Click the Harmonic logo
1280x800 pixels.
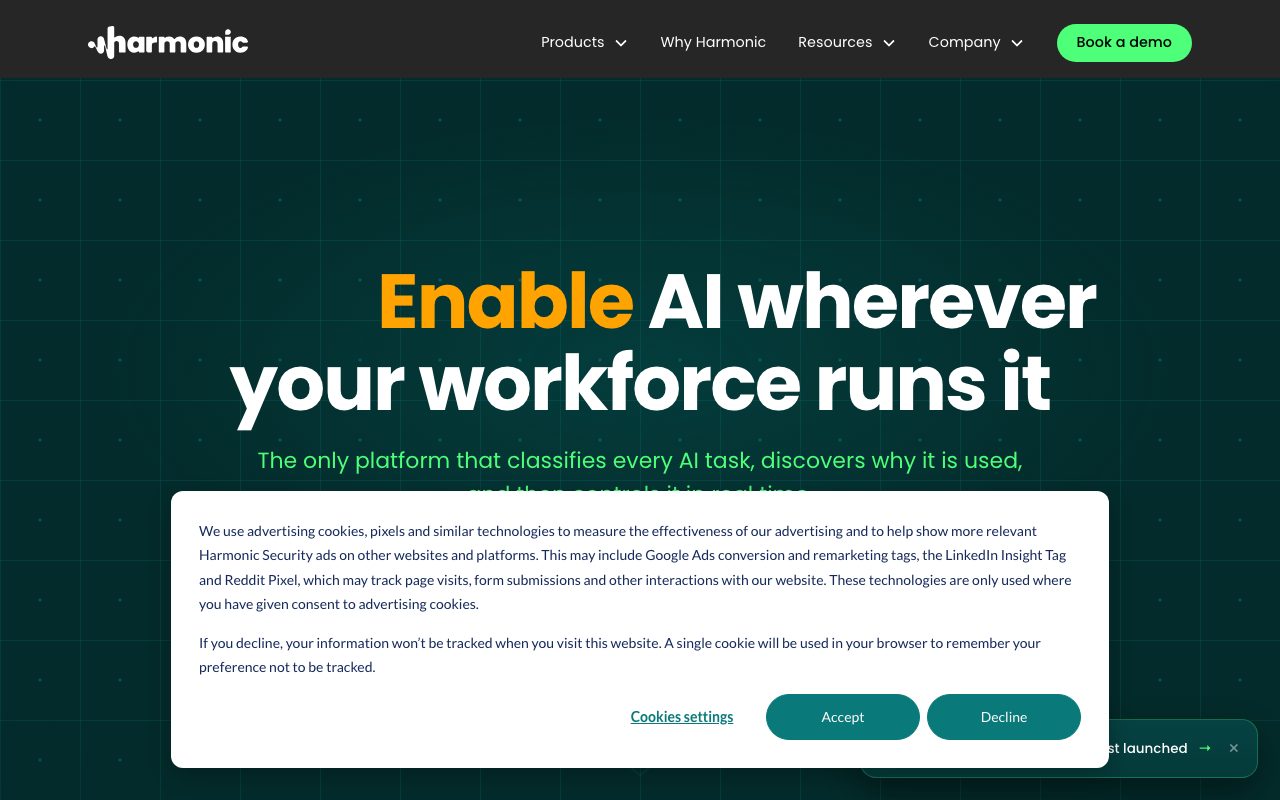click(168, 42)
